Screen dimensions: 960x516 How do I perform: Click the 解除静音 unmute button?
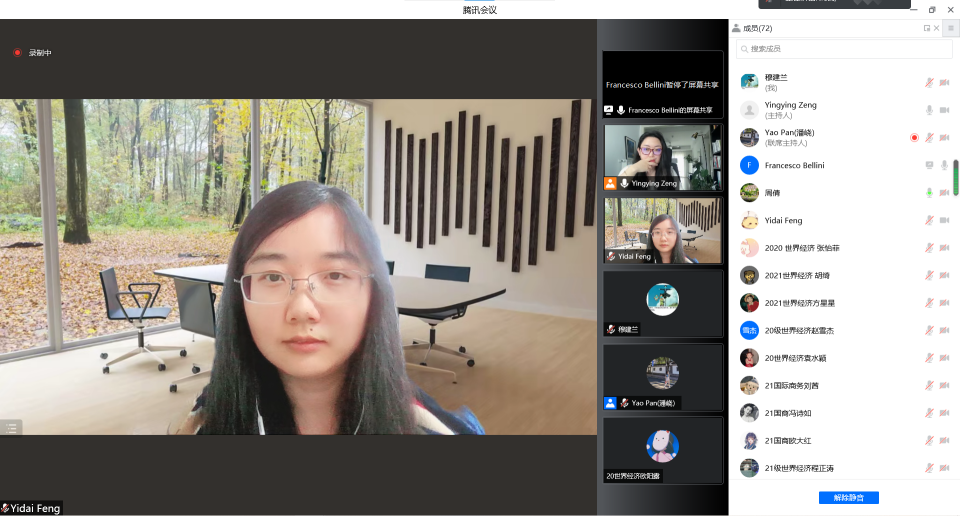(848, 497)
